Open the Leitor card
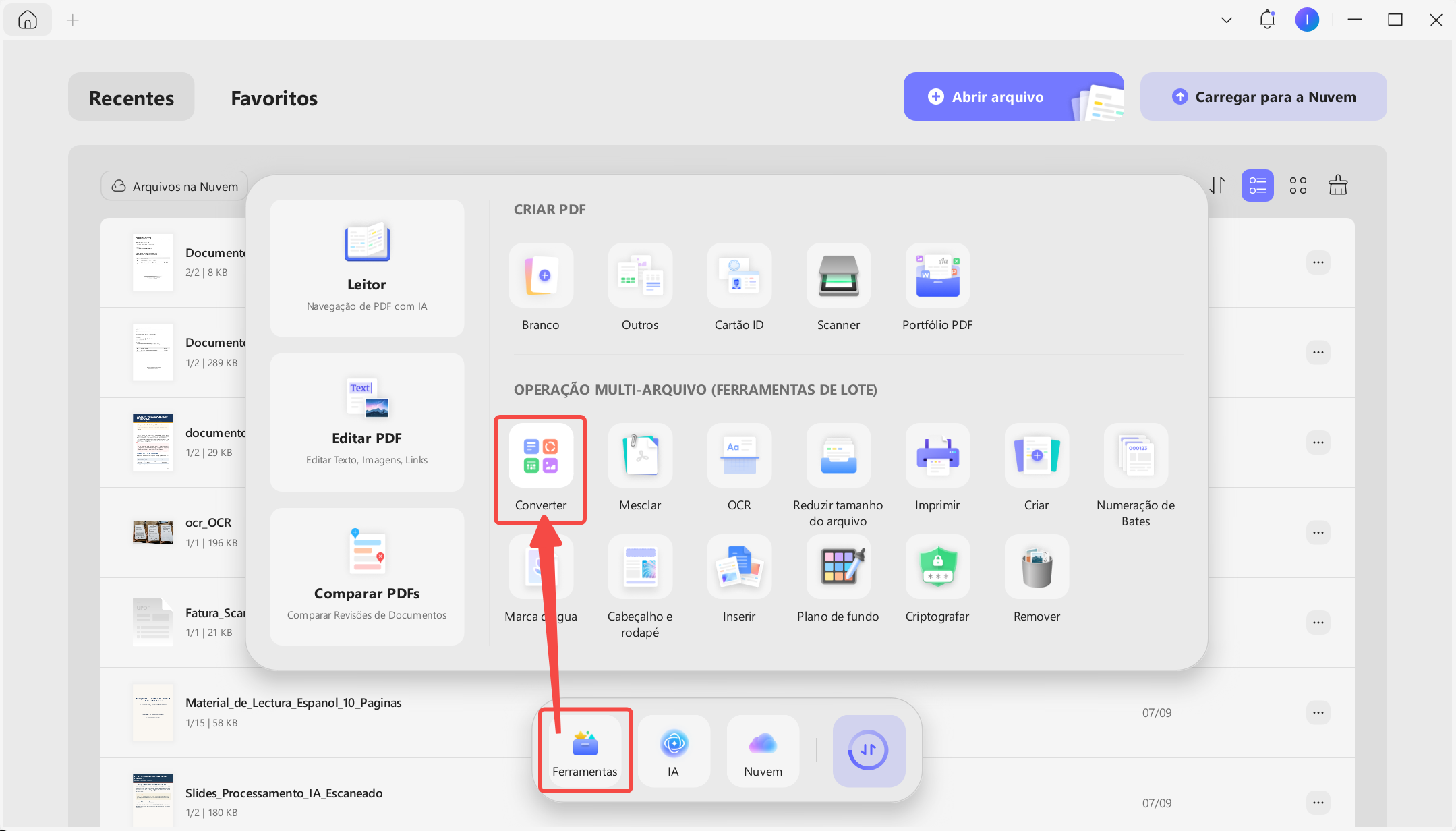The height and width of the screenshot is (831, 1456). pyautogui.click(x=367, y=268)
